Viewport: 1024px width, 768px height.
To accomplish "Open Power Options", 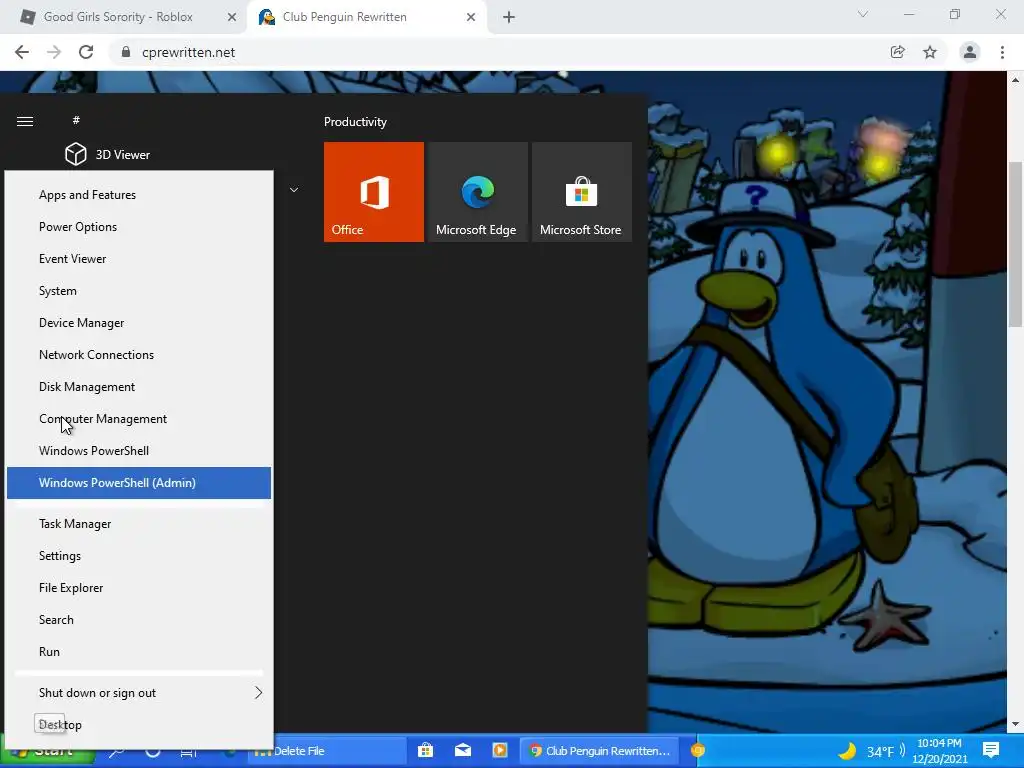I will pos(138,227).
